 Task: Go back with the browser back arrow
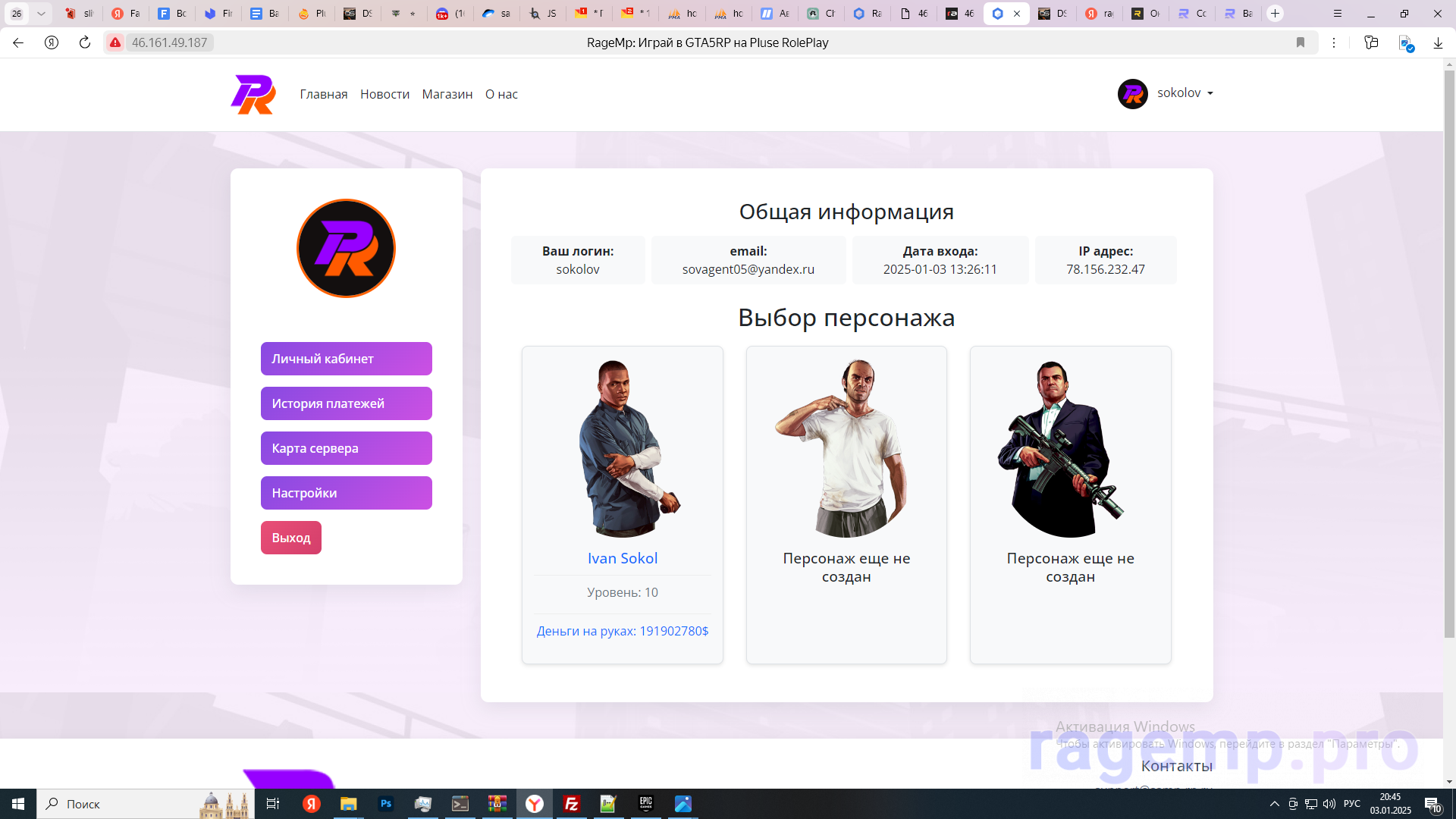(18, 42)
